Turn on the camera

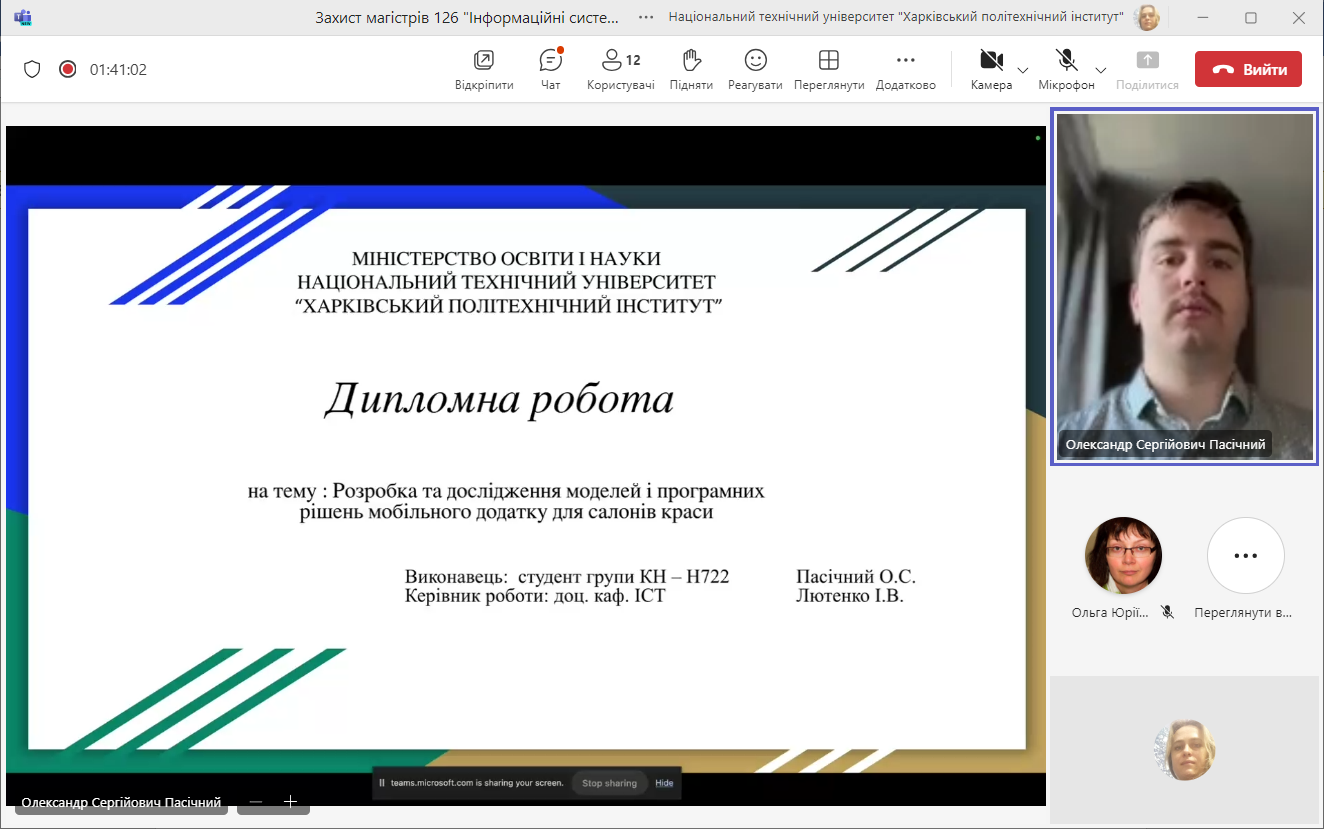[x=990, y=68]
